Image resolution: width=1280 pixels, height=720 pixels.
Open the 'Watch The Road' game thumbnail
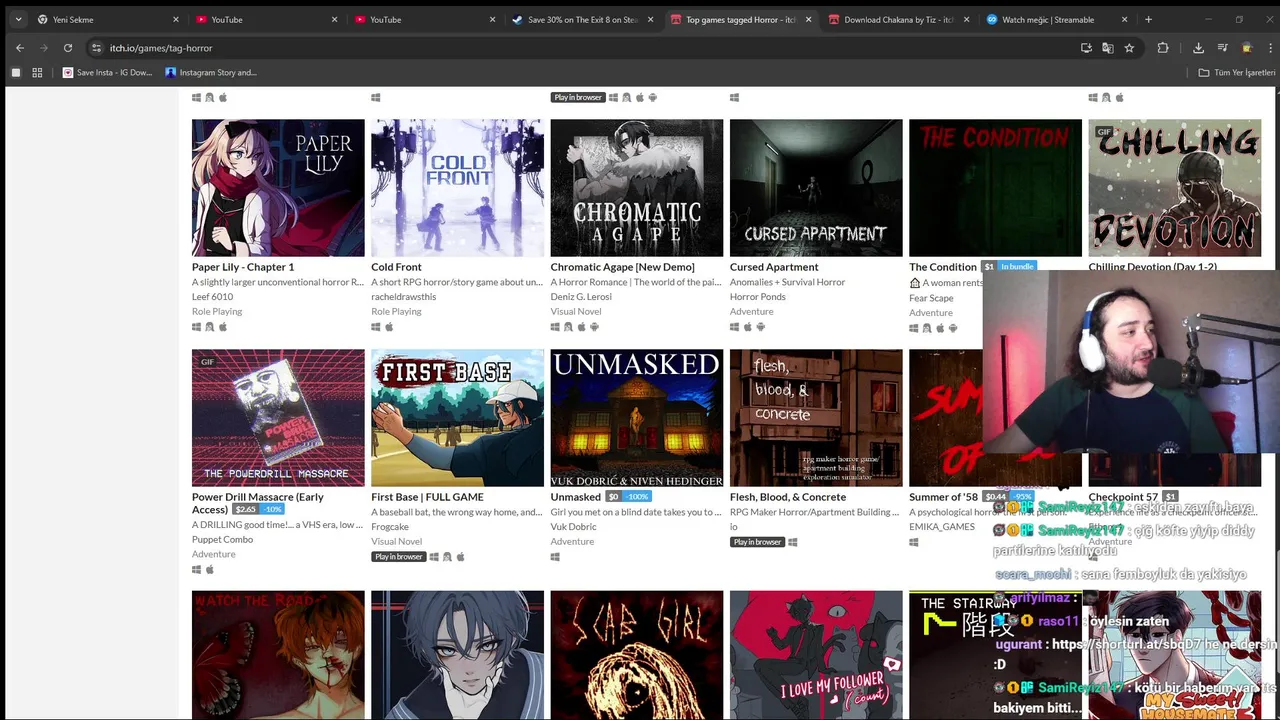click(x=278, y=655)
